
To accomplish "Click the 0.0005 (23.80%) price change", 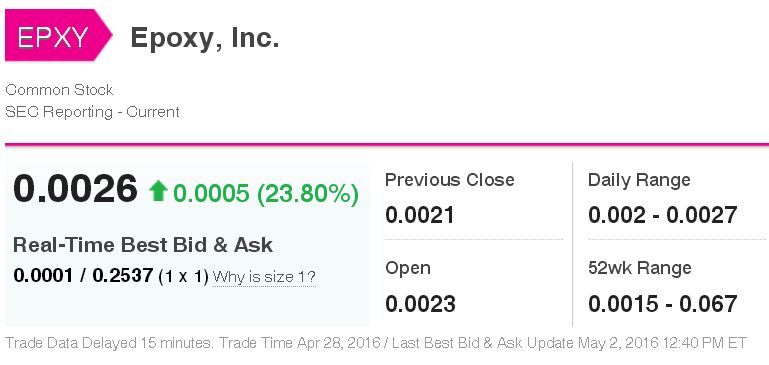I will click(266, 194).
